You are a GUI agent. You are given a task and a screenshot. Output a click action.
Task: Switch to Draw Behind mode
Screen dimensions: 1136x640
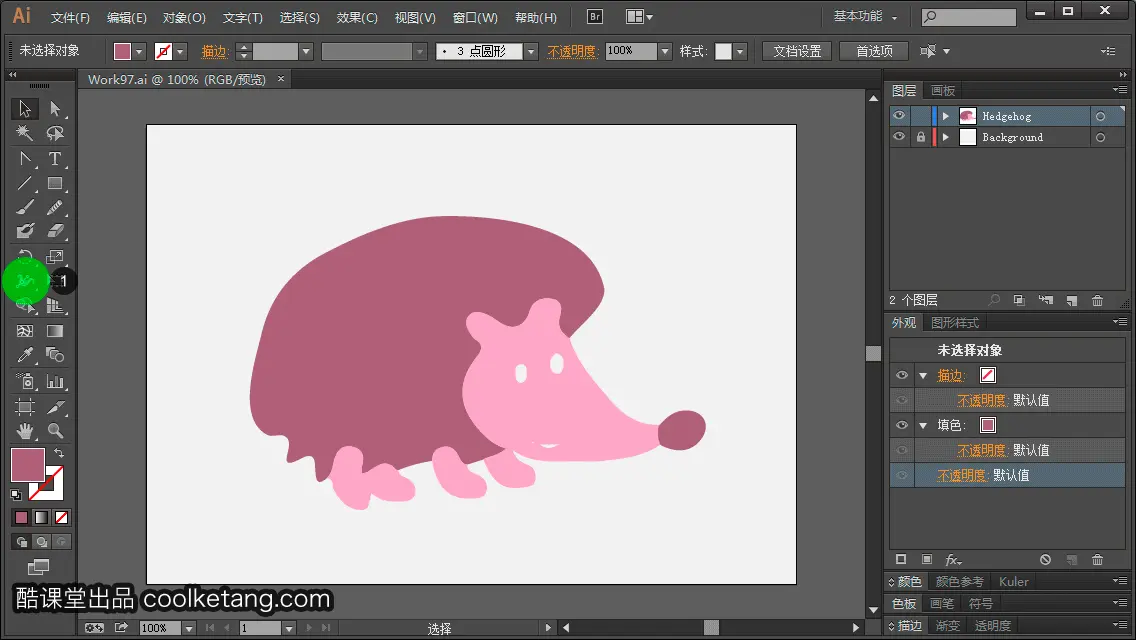pyautogui.click(x=42, y=541)
